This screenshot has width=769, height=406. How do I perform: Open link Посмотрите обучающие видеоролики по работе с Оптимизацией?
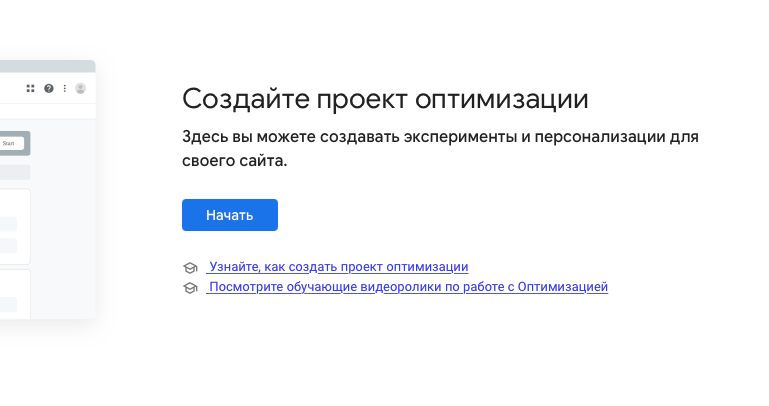pyautogui.click(x=407, y=287)
